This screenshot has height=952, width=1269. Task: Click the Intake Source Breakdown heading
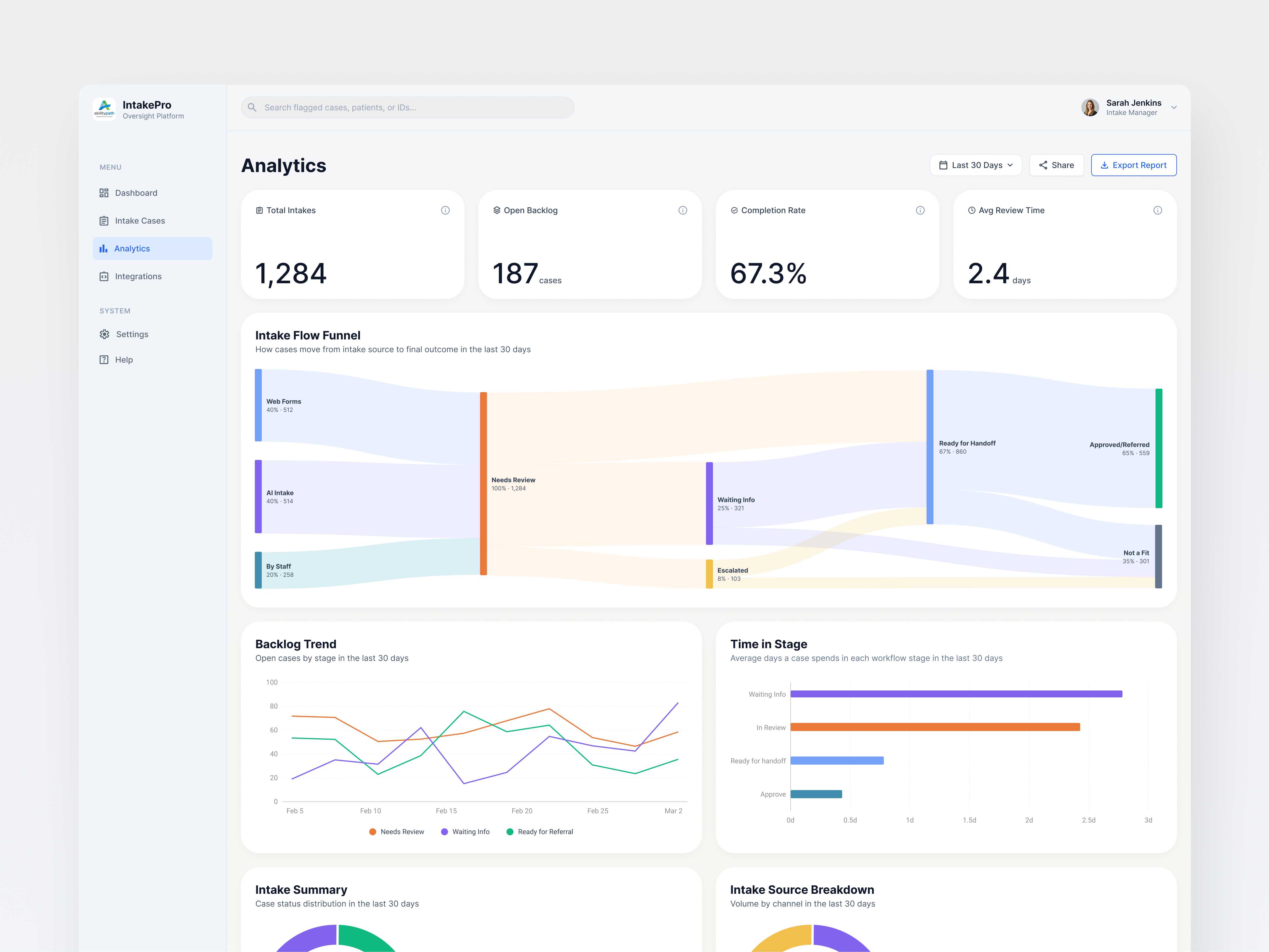point(802,890)
